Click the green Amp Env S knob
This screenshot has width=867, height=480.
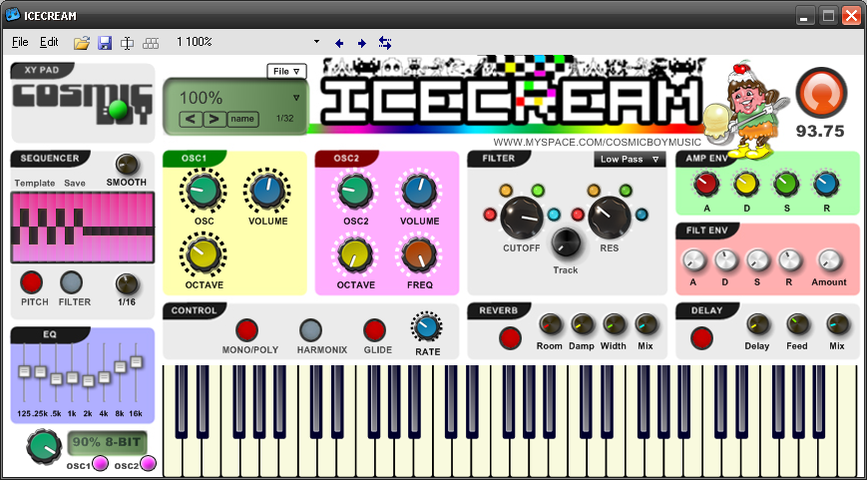[786, 185]
